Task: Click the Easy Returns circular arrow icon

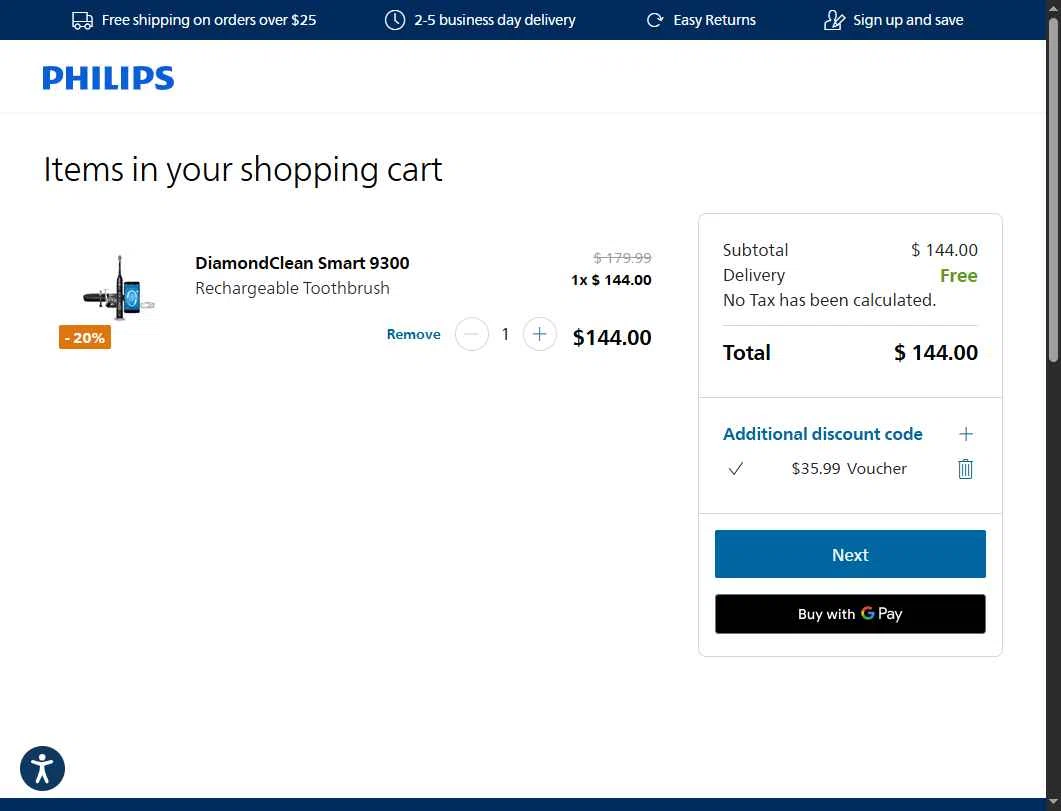Action: coord(654,20)
